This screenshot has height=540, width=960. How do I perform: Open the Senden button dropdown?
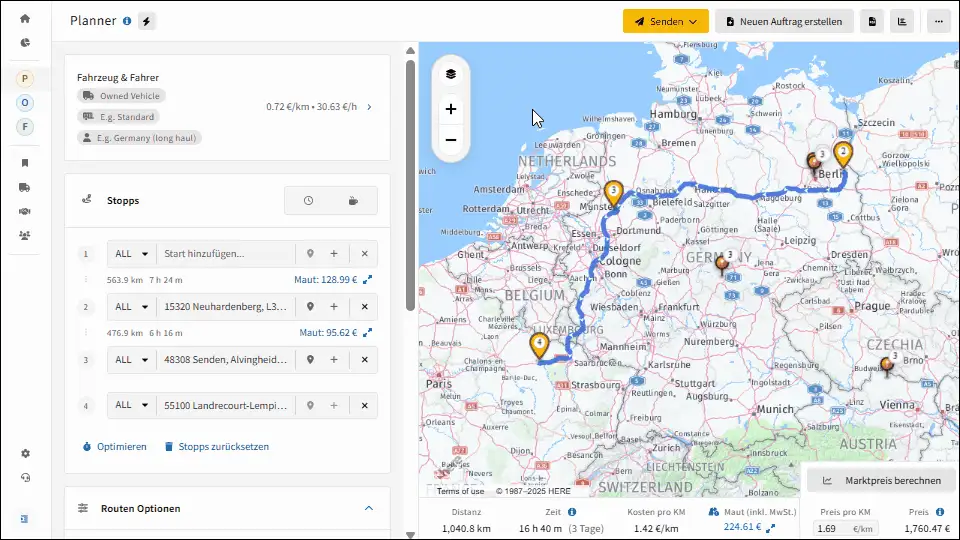[x=666, y=21]
